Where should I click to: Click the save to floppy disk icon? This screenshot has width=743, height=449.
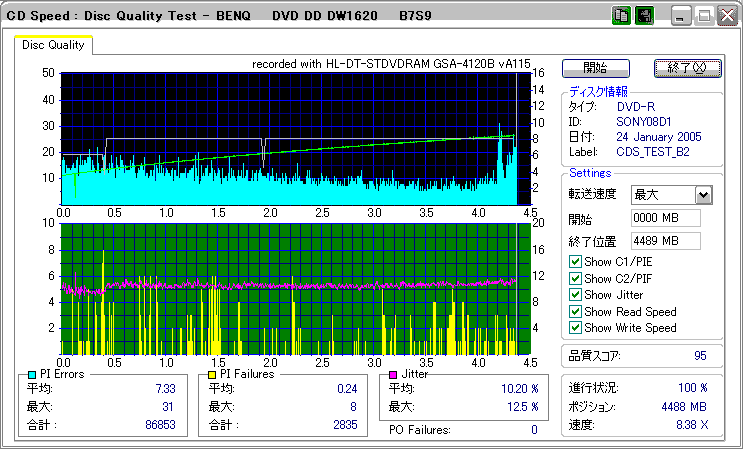point(644,16)
